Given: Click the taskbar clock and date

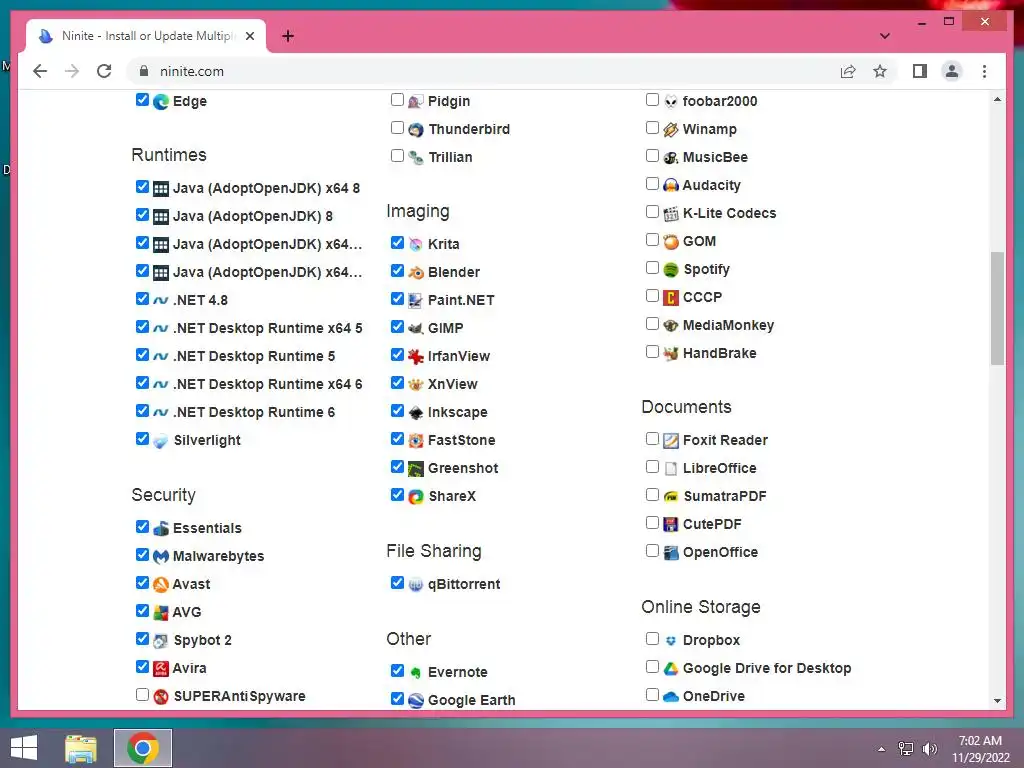Looking at the screenshot, I should [x=980, y=749].
